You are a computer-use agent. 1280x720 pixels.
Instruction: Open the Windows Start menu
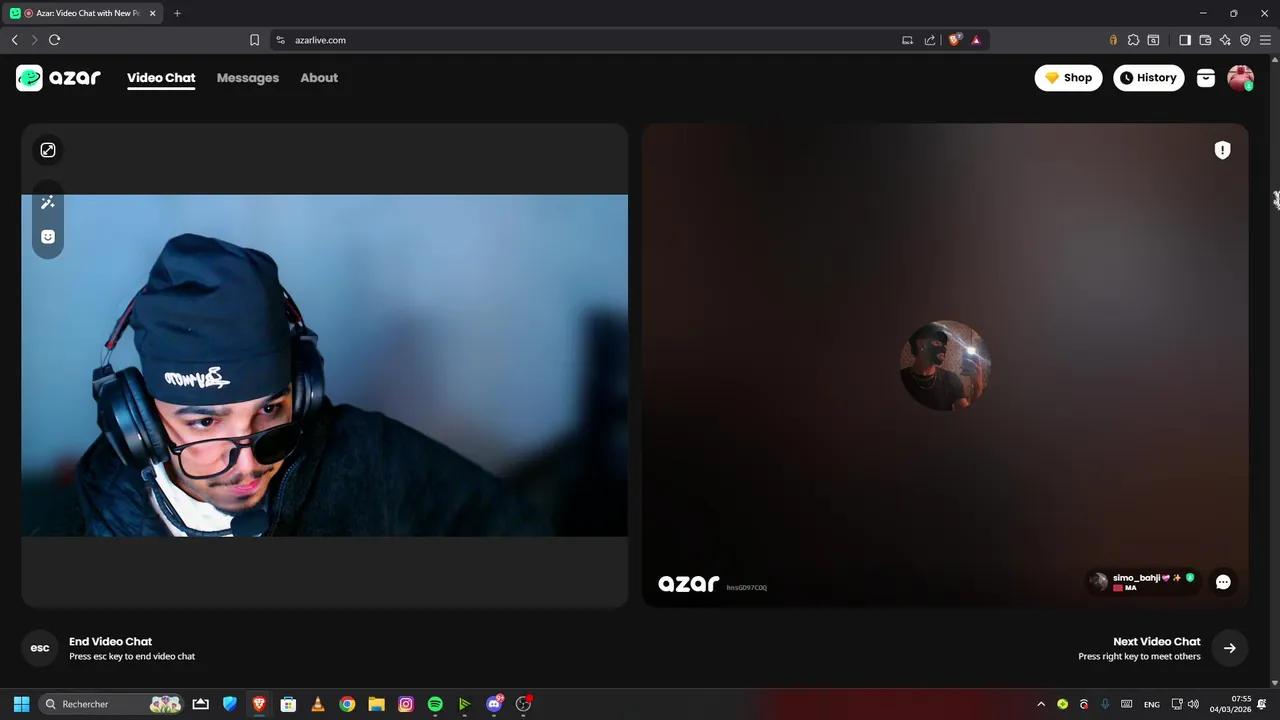[x=21, y=704]
